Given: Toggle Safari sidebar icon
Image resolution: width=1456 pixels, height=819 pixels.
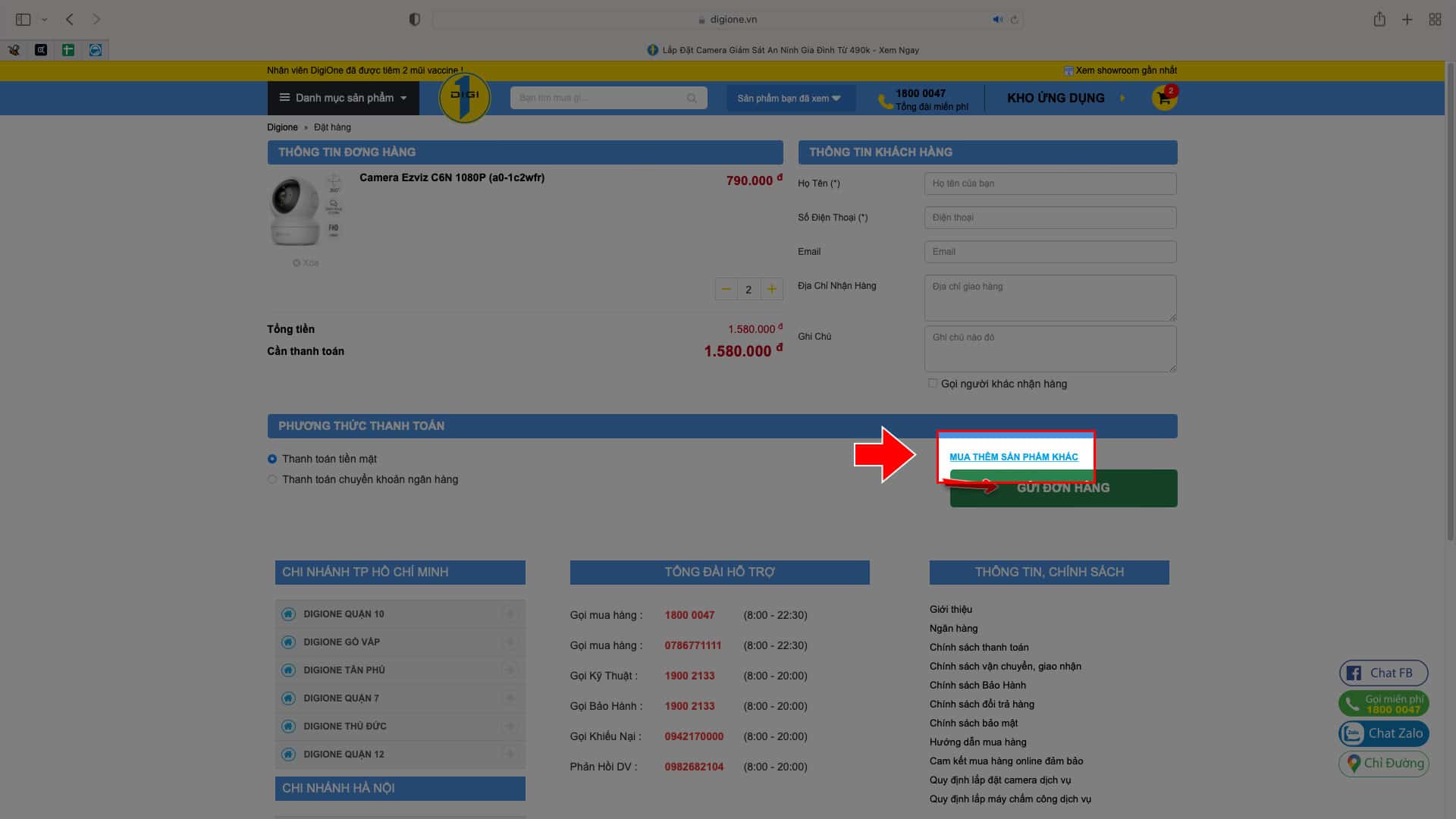Looking at the screenshot, I should coord(23,20).
